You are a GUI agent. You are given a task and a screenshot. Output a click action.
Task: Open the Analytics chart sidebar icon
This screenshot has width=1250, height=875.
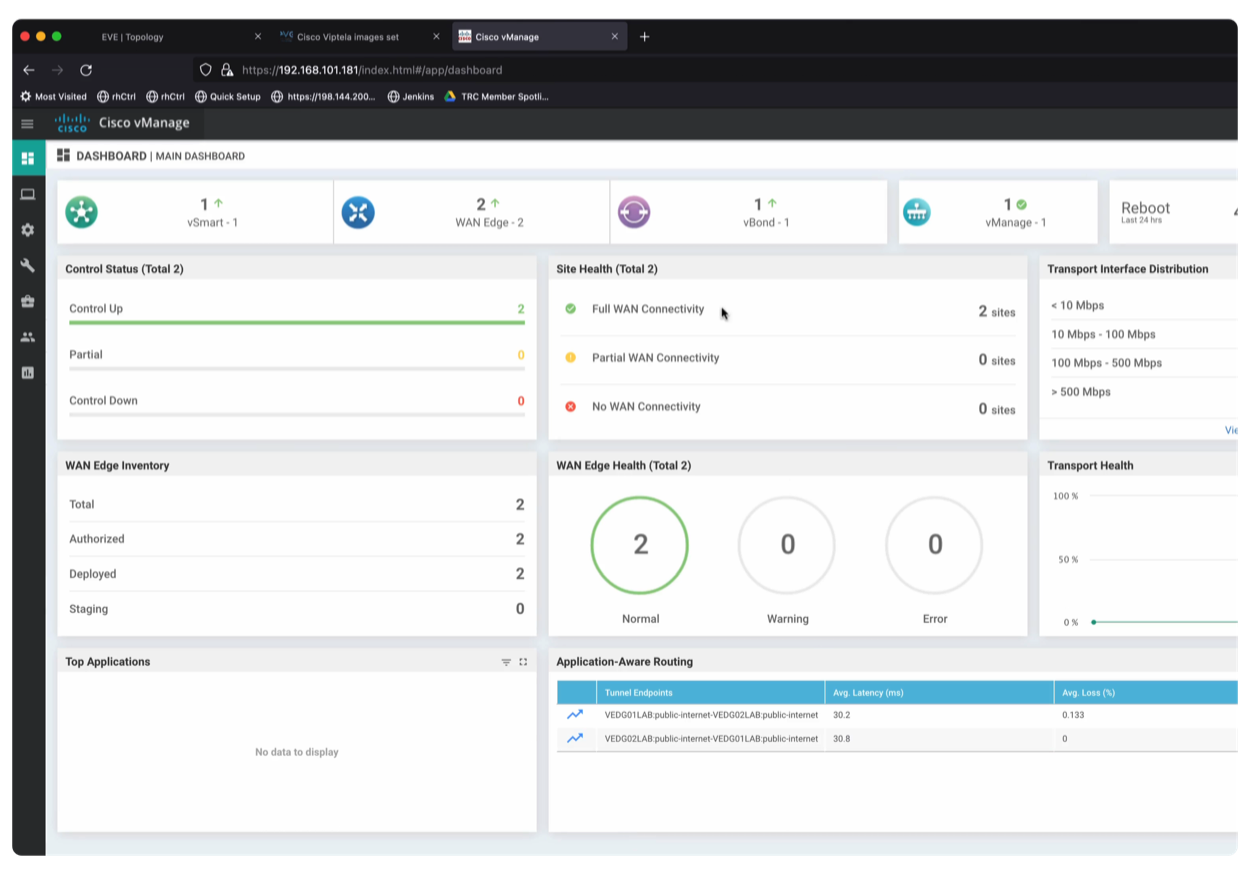coord(28,373)
